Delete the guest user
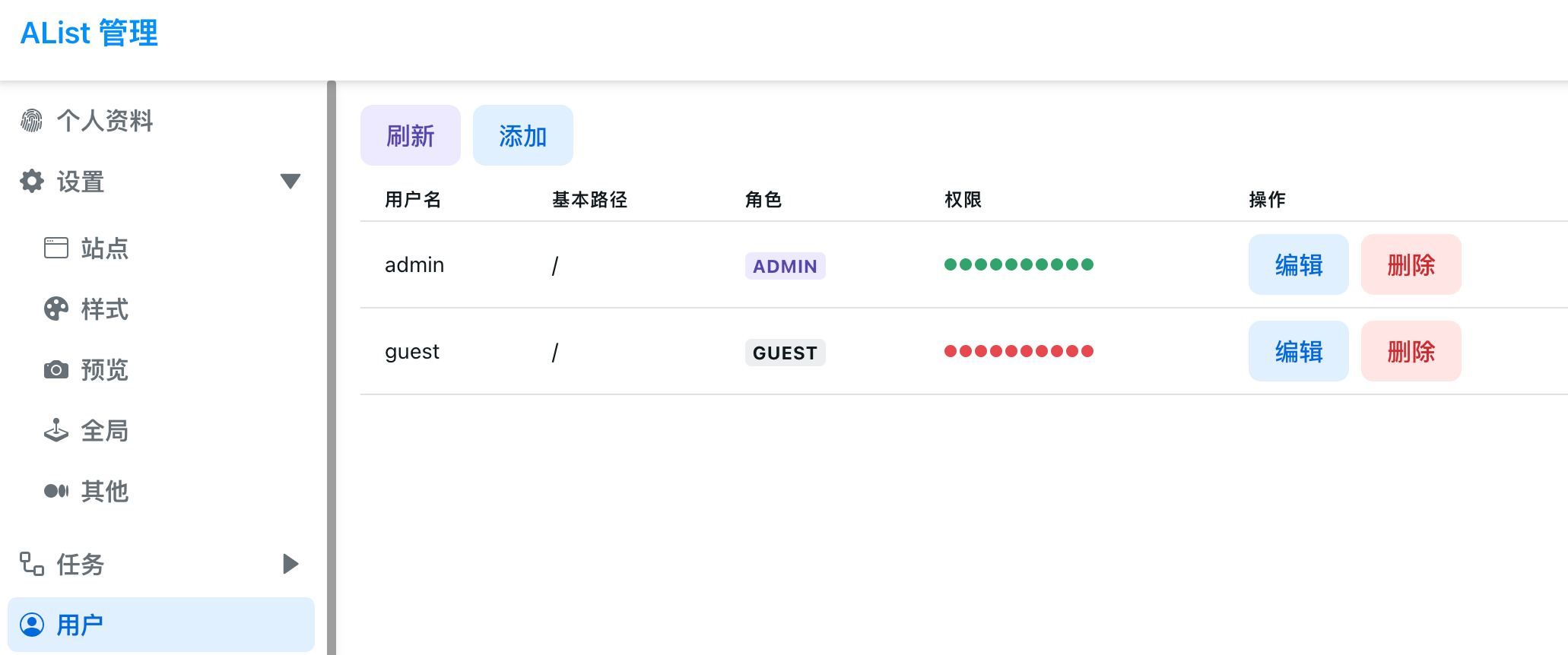The width and height of the screenshot is (1568, 655). coord(1411,351)
